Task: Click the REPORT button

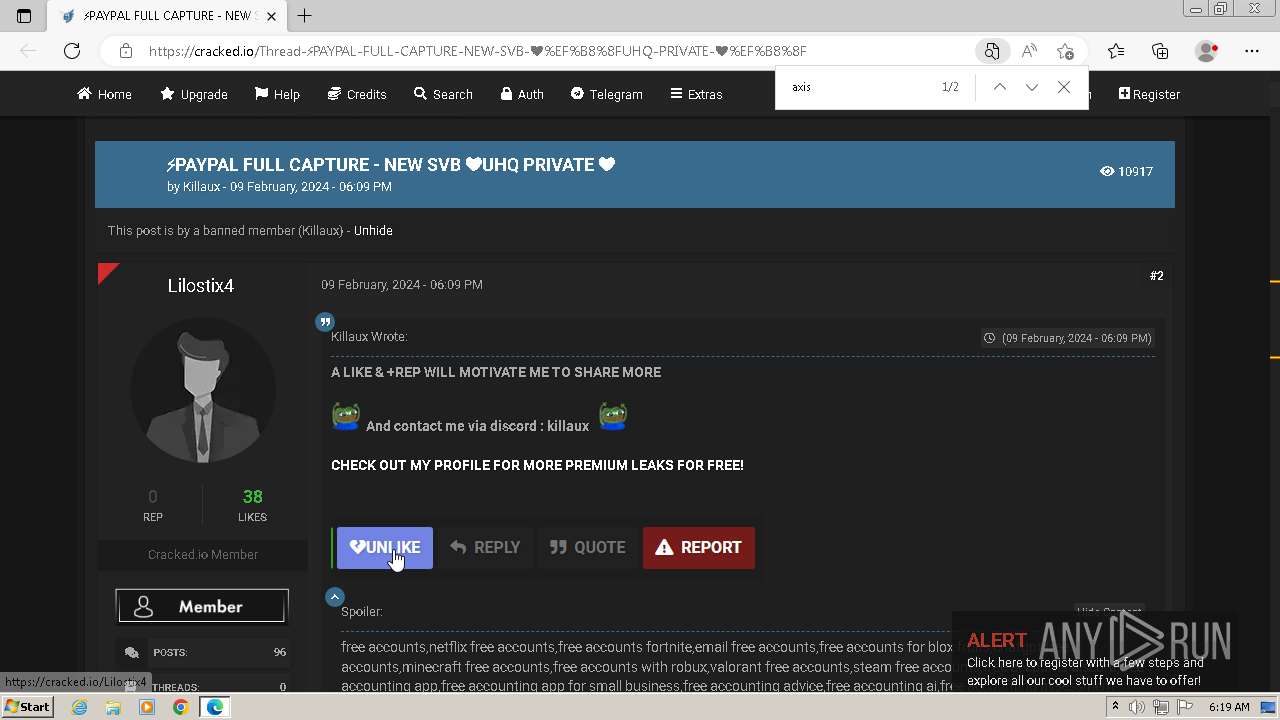Action: (x=698, y=548)
